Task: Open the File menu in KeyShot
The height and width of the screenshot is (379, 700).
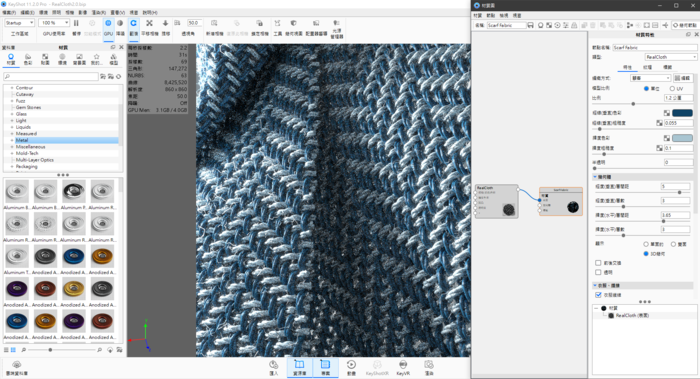Action: click(x=9, y=12)
